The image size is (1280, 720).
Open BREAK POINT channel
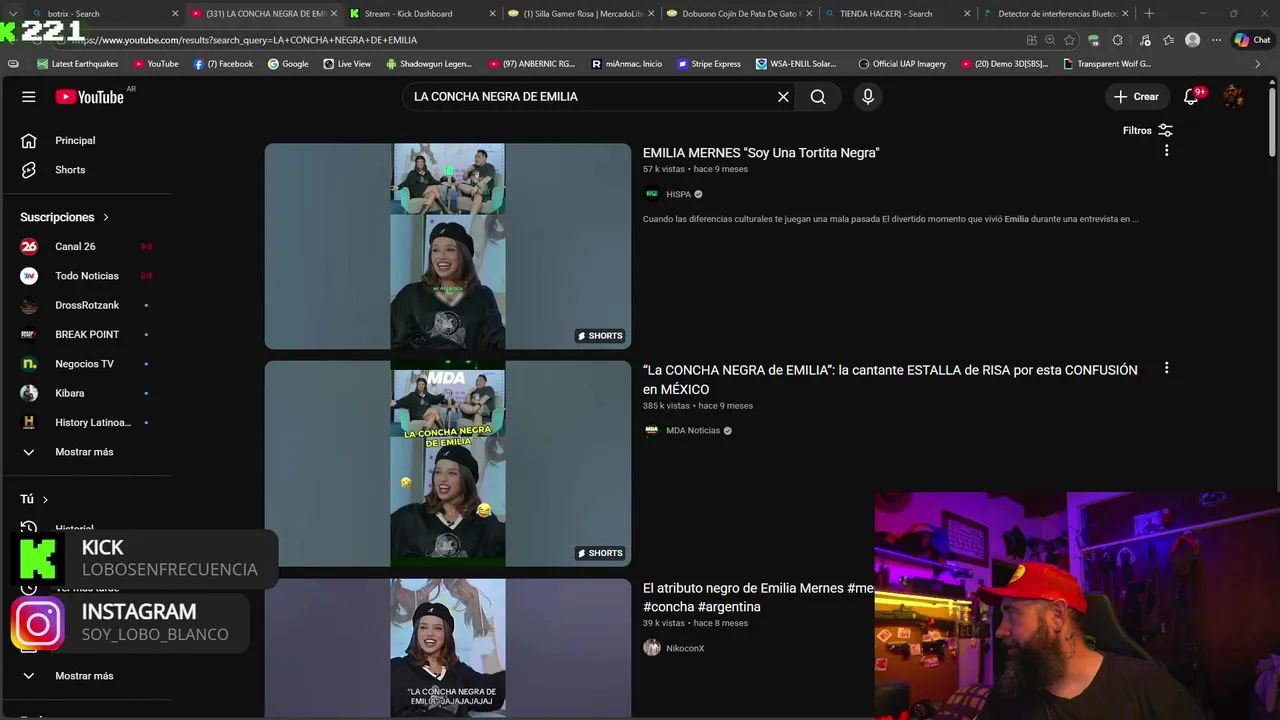[85, 335]
